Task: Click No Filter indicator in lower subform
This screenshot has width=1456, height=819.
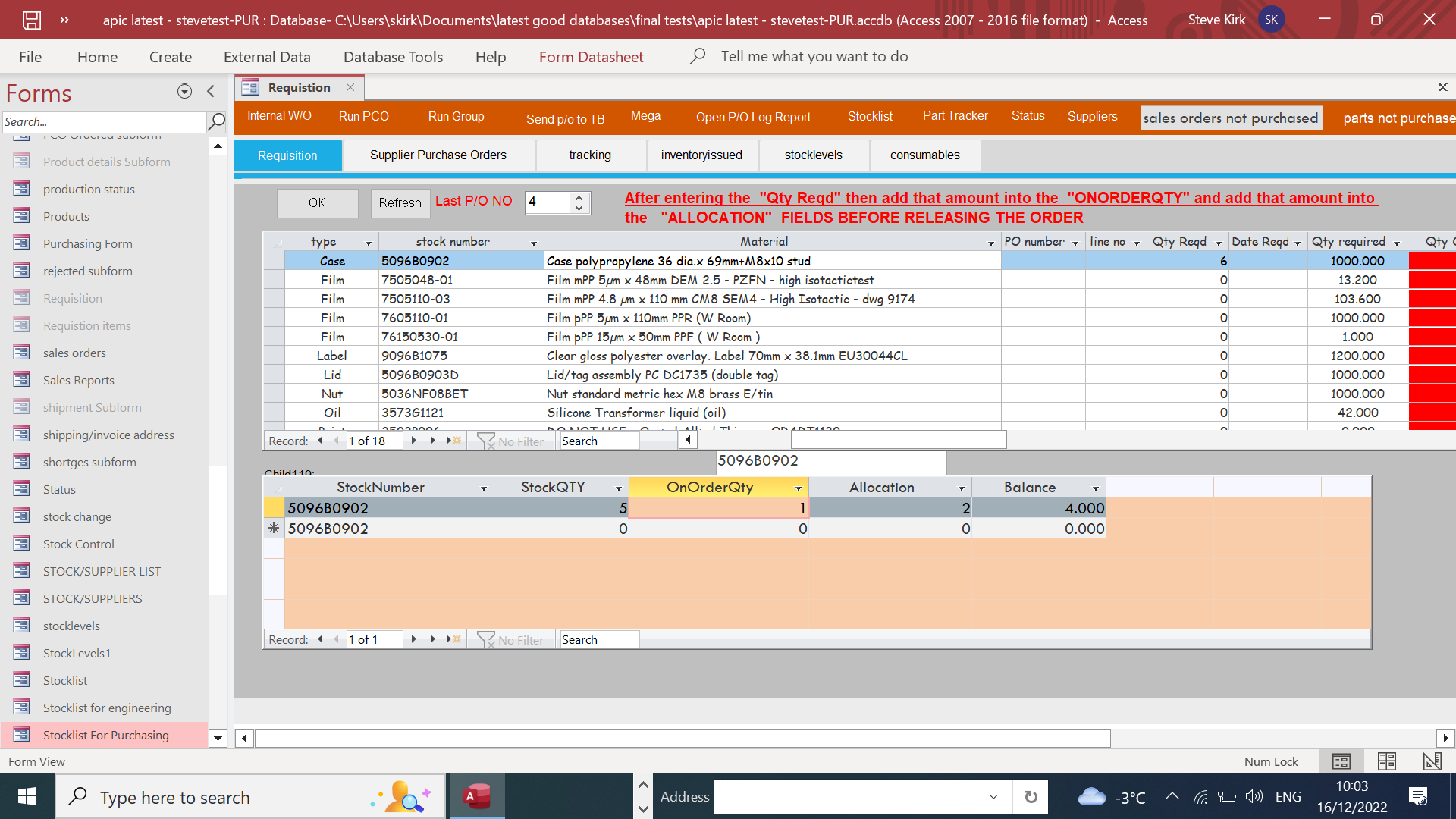Action: click(x=510, y=639)
